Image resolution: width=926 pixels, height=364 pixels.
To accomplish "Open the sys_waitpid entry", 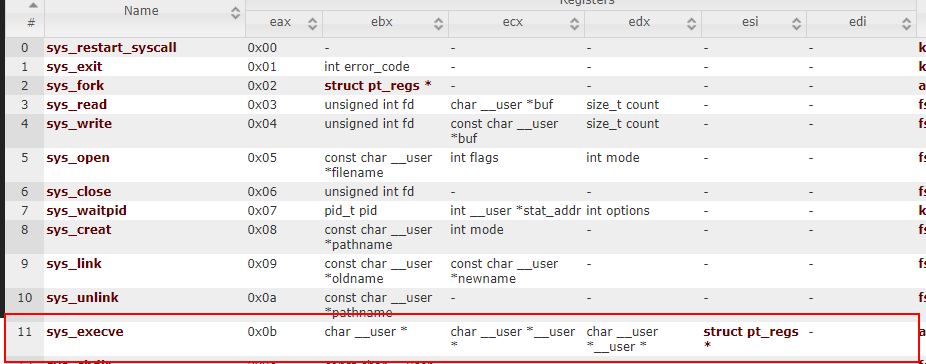I will [87, 210].
